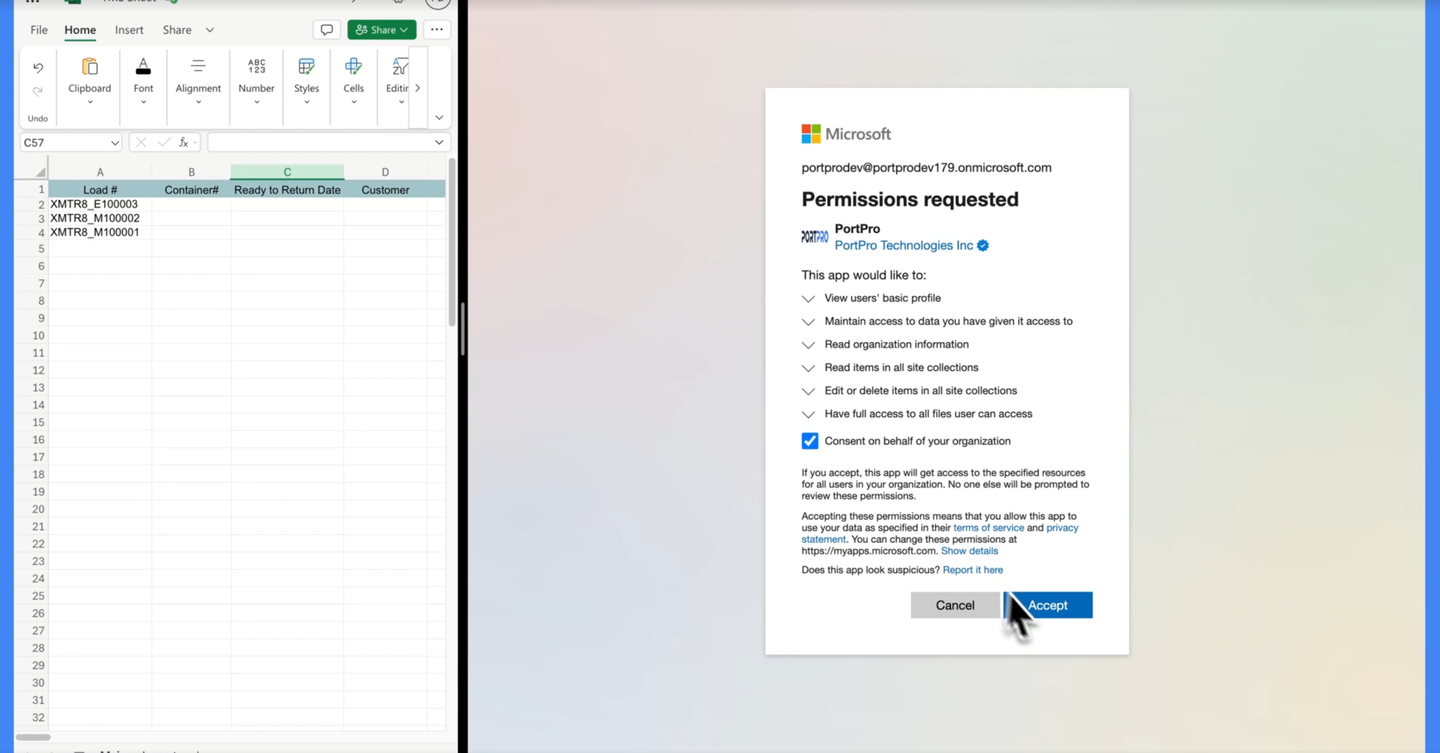Click the PortPro verified publisher badge
The height and width of the screenshot is (753, 1440).
coord(983,246)
